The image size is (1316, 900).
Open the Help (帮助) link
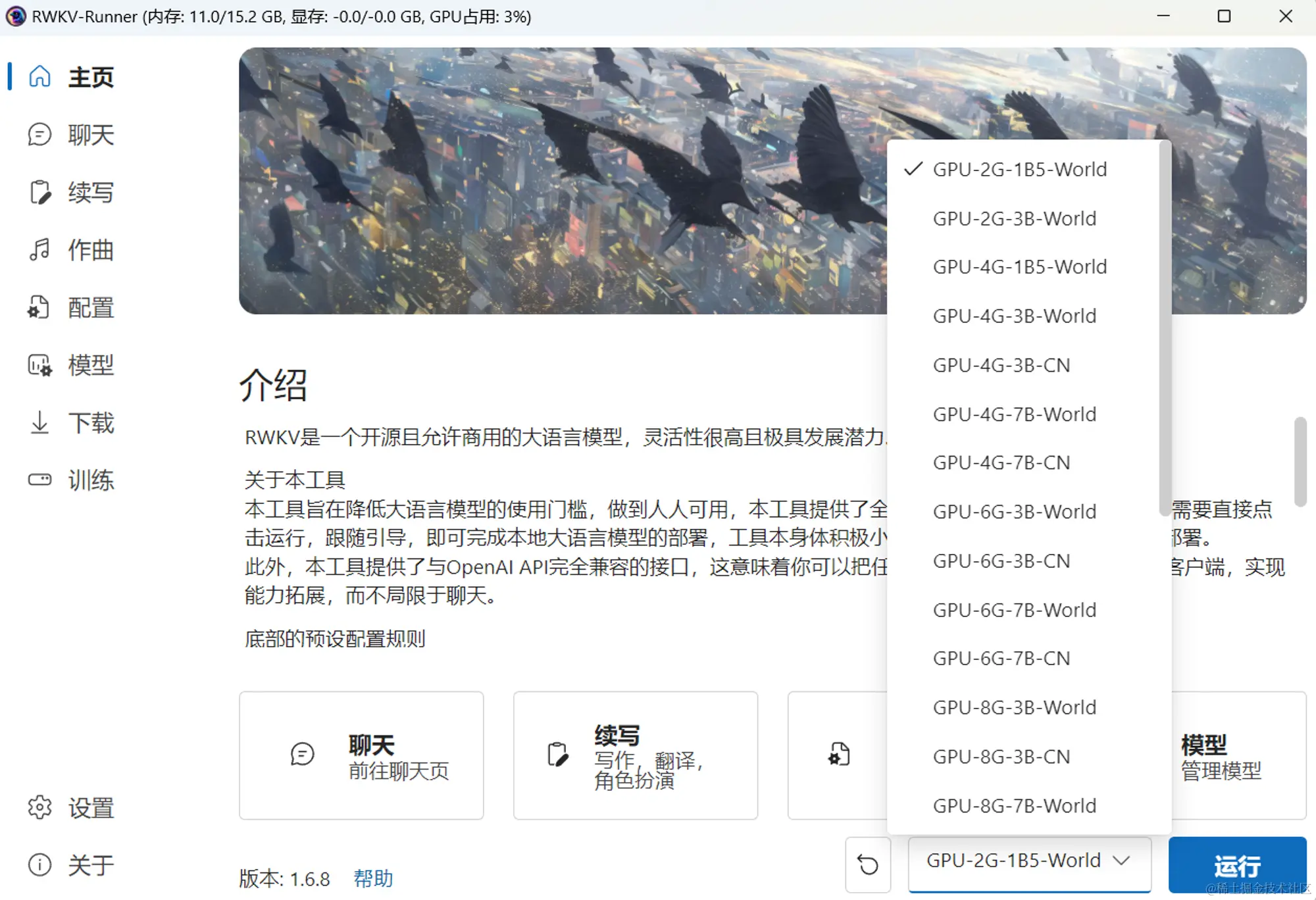click(x=373, y=878)
